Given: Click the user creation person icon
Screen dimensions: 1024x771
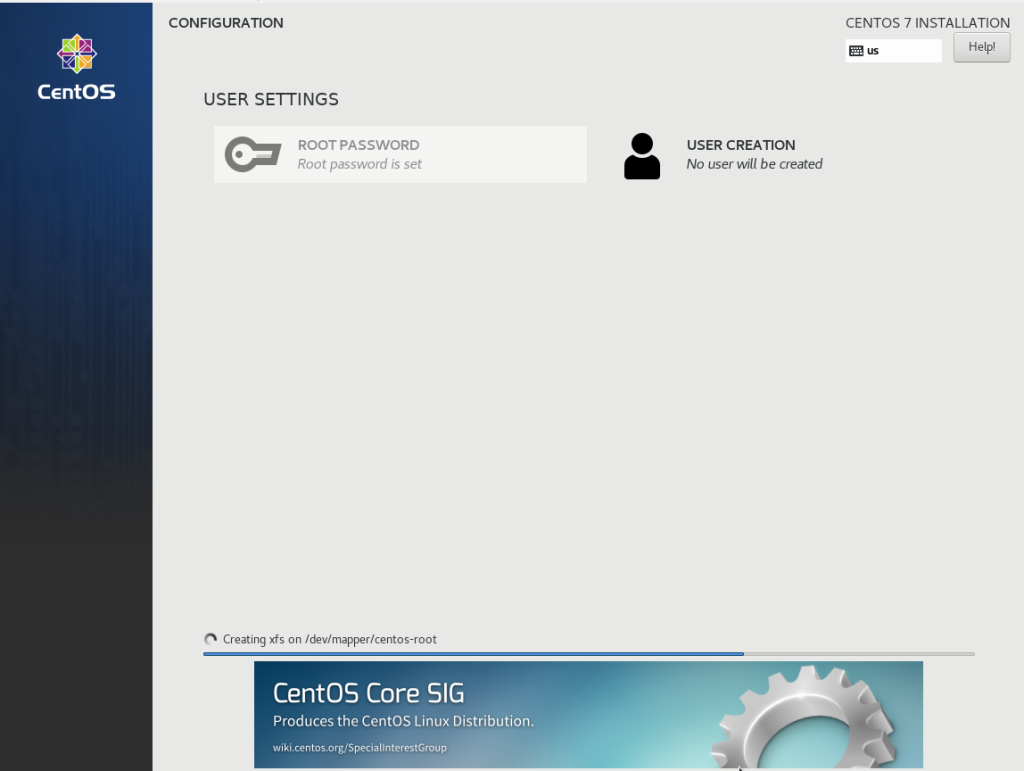Looking at the screenshot, I should (641, 156).
